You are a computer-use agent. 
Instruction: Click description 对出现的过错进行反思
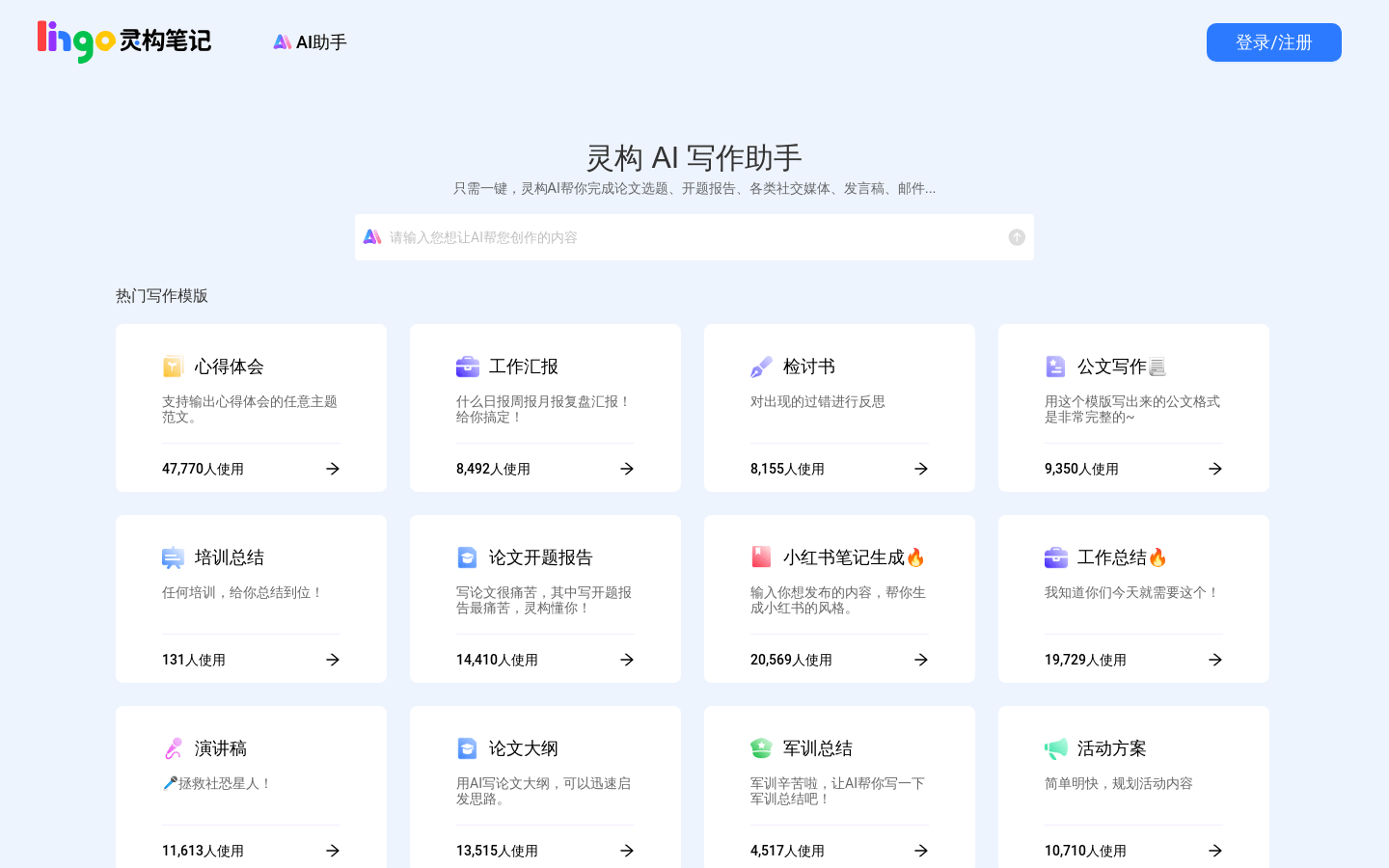(x=818, y=401)
